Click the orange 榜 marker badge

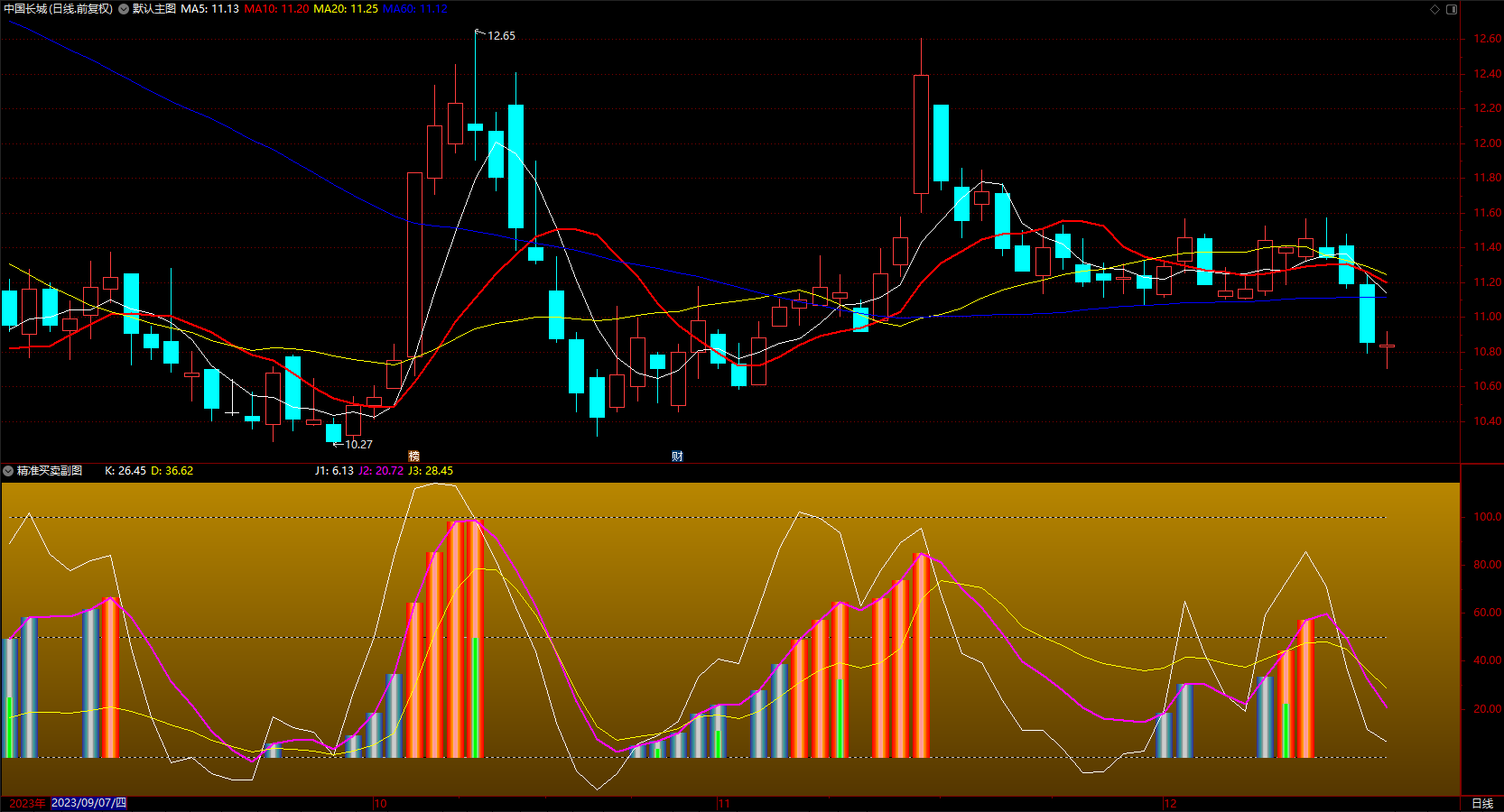pyautogui.click(x=414, y=457)
